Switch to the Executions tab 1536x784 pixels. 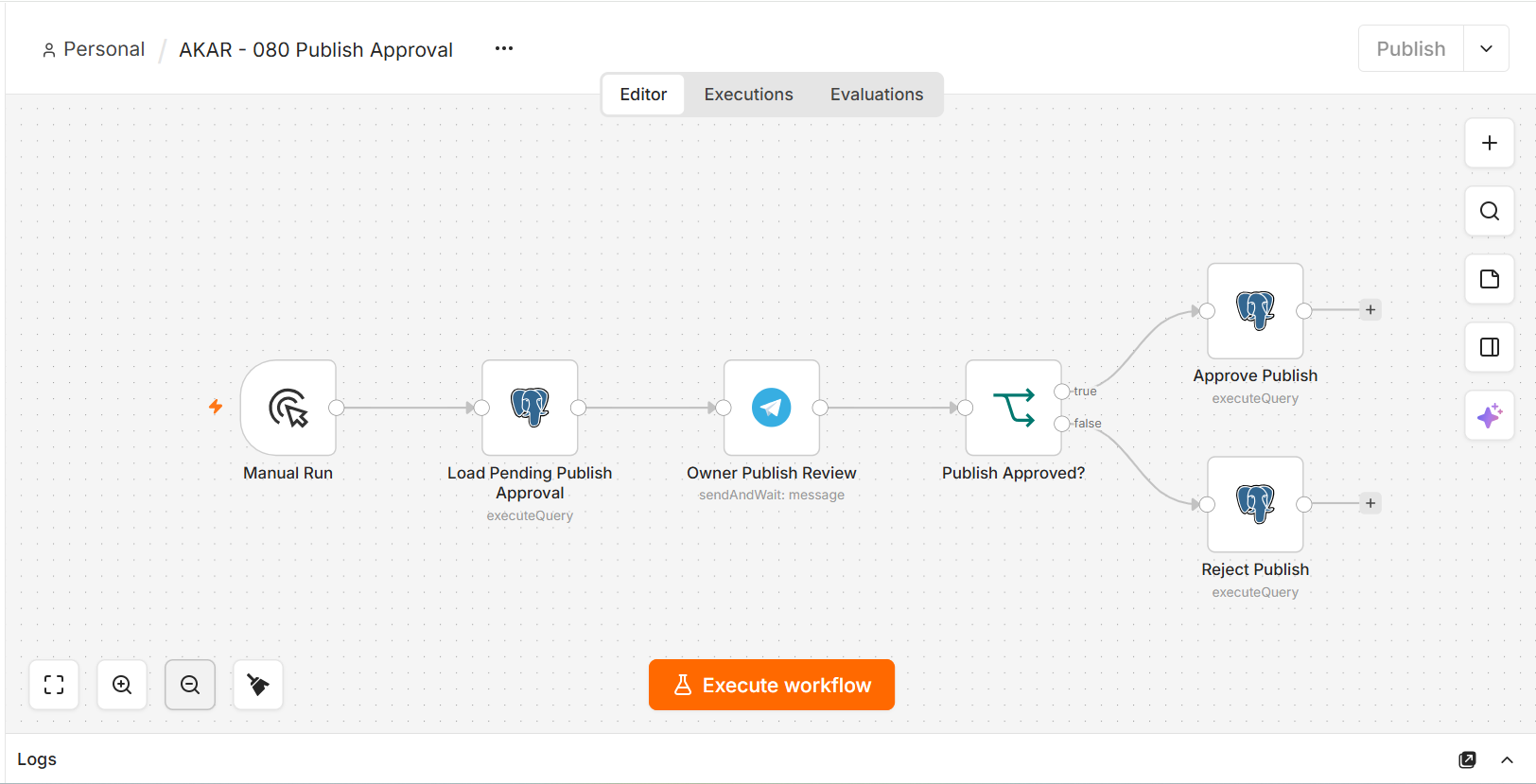[x=748, y=95]
